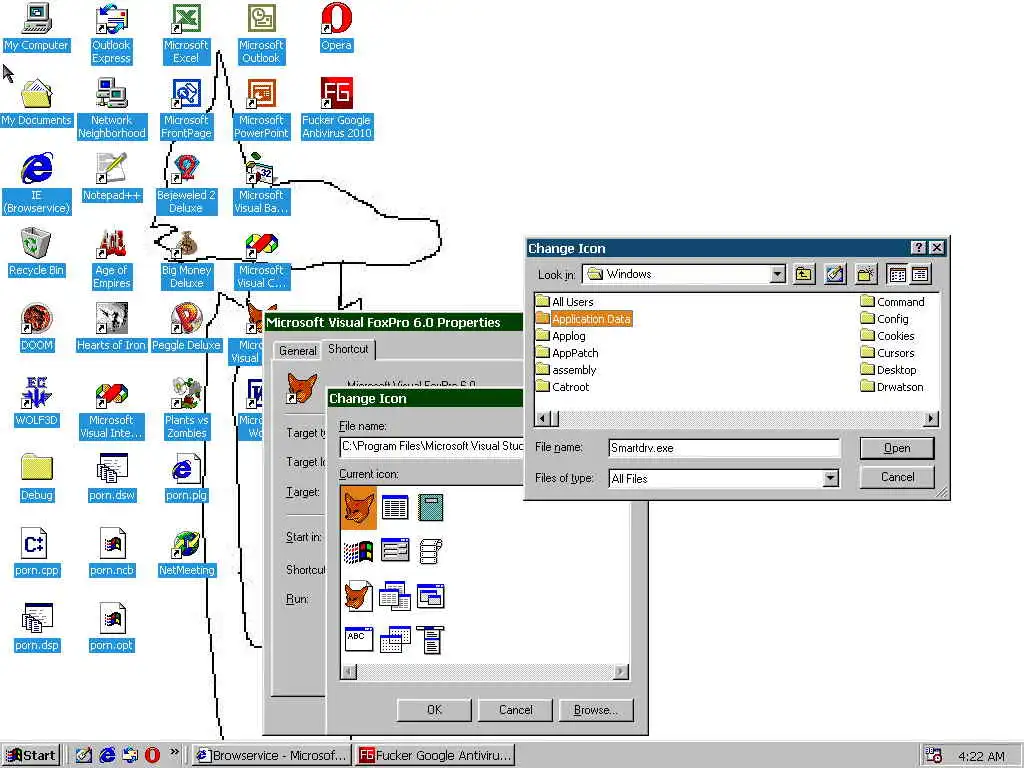1024x768 pixels.
Task: Select the Hearts of Iron shortcut
Action: pyautogui.click(x=111, y=328)
